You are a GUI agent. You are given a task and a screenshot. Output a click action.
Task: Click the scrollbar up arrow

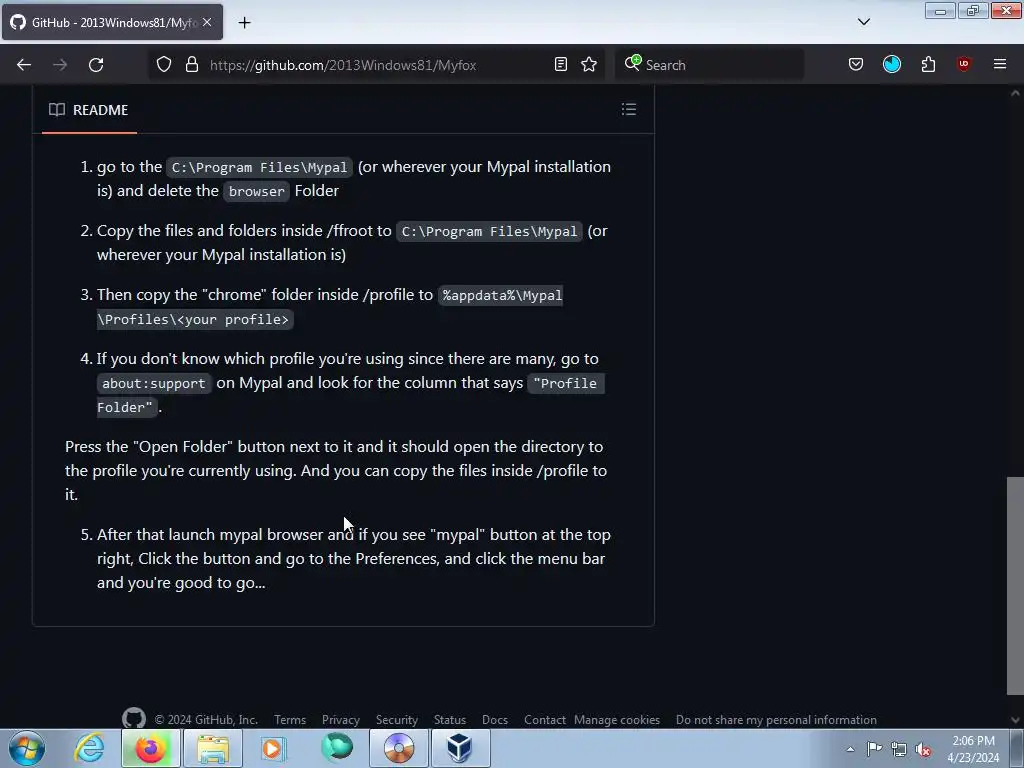tap(1015, 93)
